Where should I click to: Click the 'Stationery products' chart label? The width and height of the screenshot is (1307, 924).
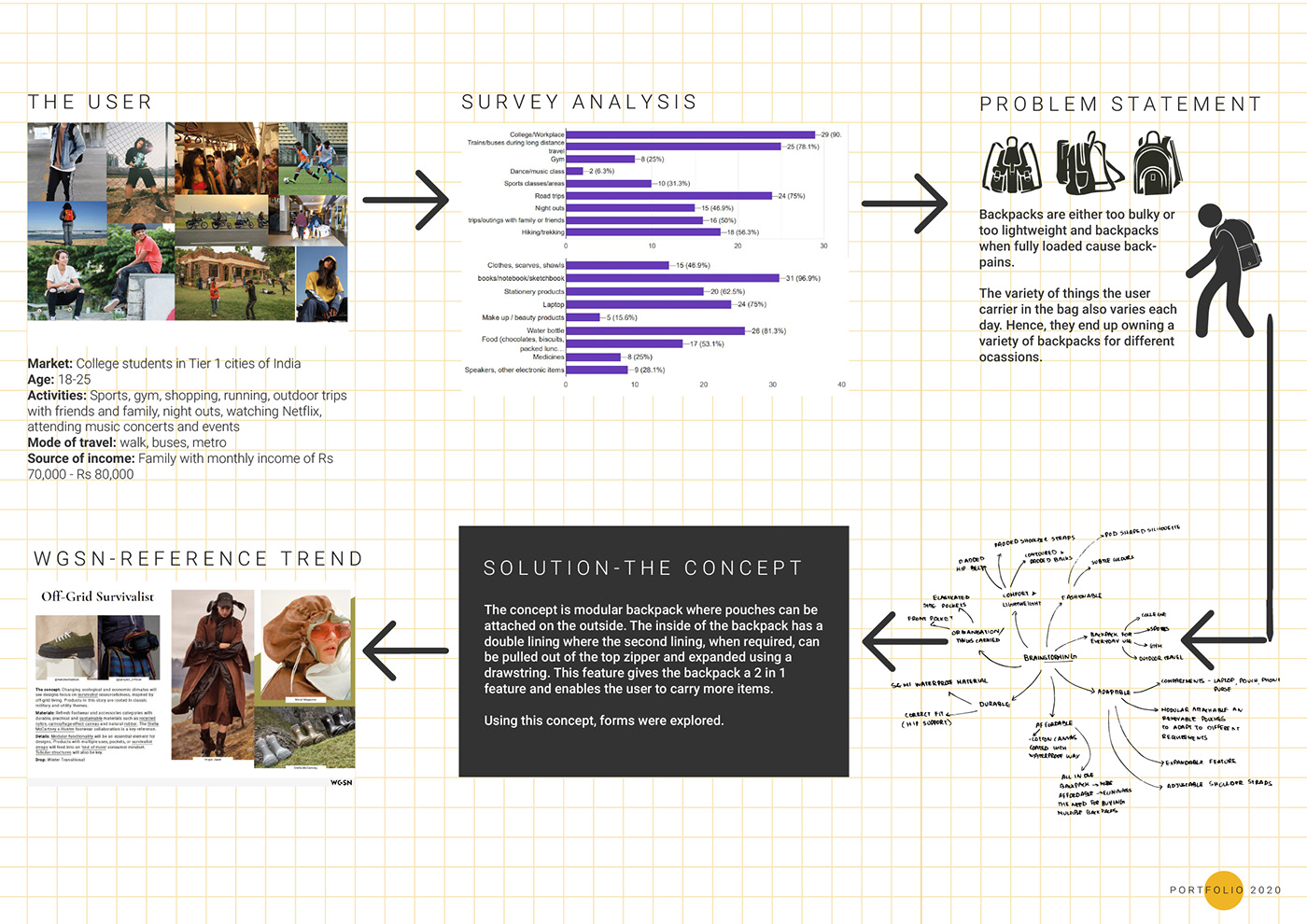tap(534, 291)
